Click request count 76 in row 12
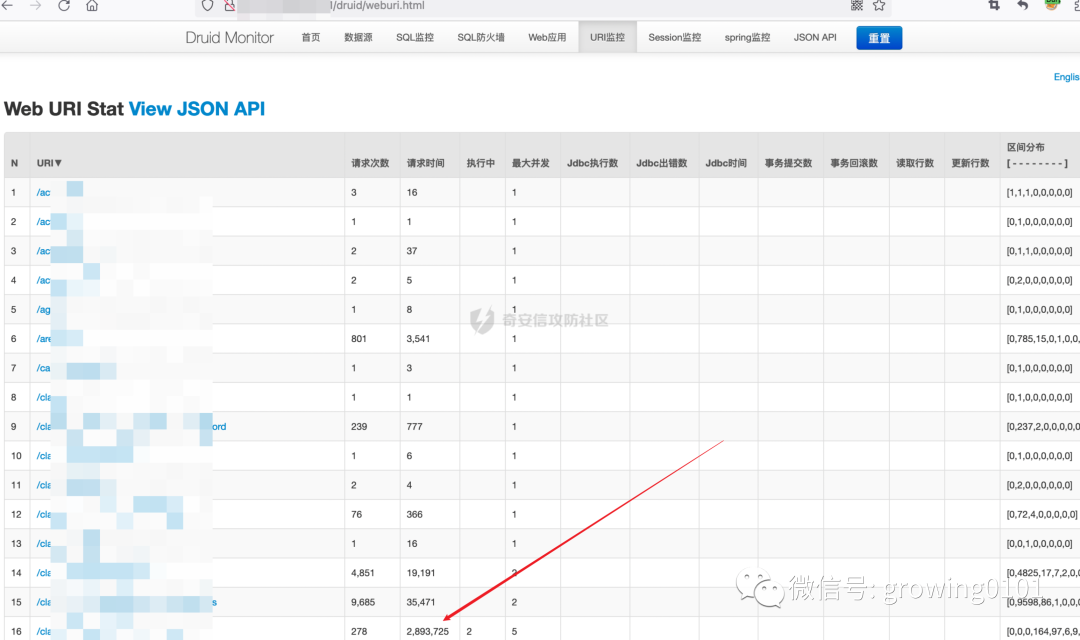 click(357, 515)
